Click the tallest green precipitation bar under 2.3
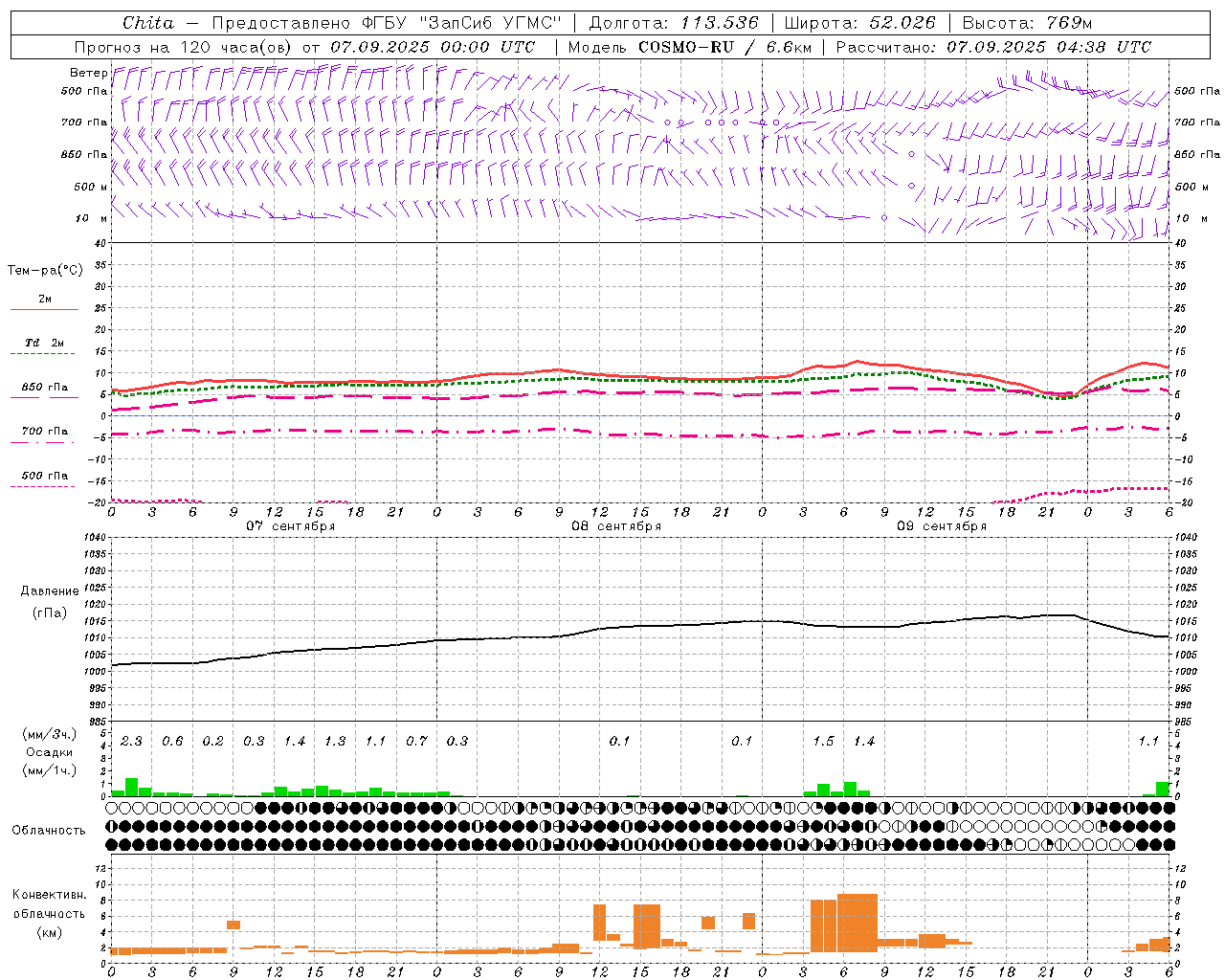This screenshot has height=980, width=1225. (132, 787)
